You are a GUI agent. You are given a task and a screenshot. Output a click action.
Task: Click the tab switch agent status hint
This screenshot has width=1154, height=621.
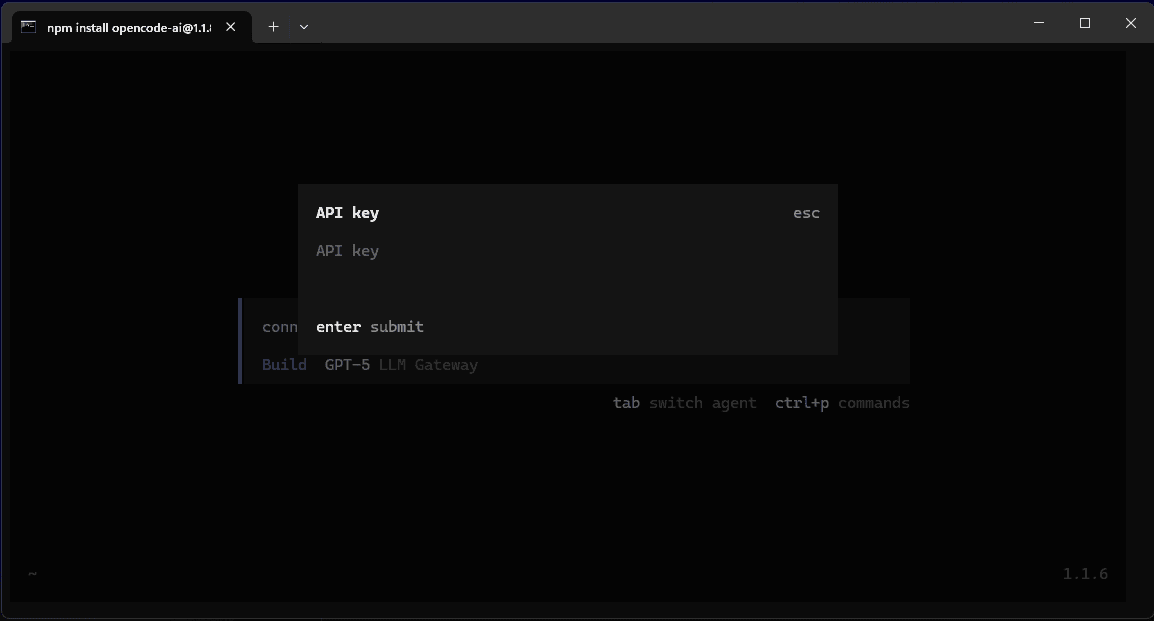pos(685,402)
